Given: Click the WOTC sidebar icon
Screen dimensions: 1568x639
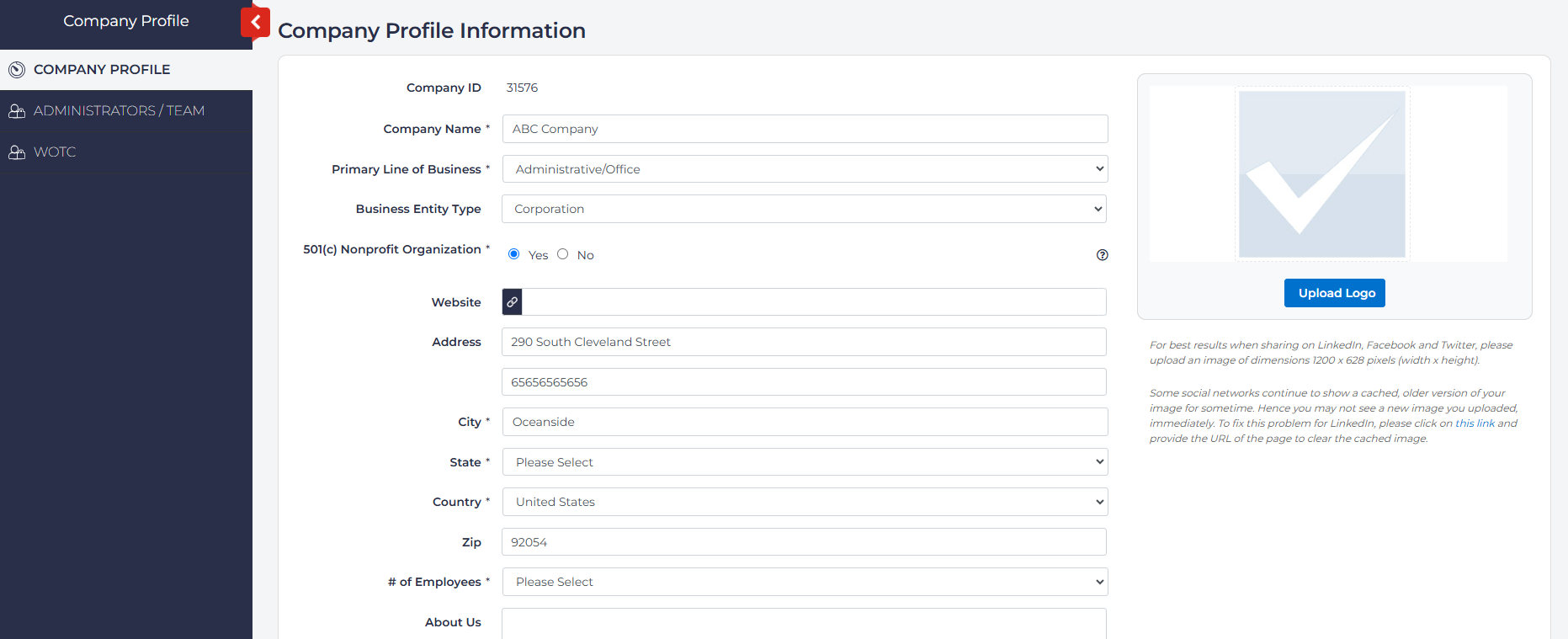Looking at the screenshot, I should point(17,152).
